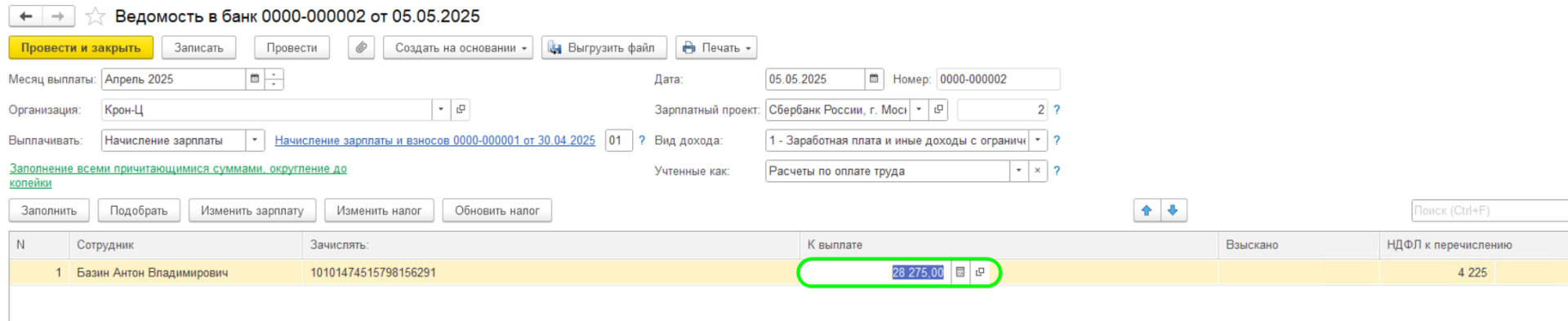The image size is (1568, 321).
Task: Click the Поиск (Ctrl+F) search field
Action: tap(1490, 211)
